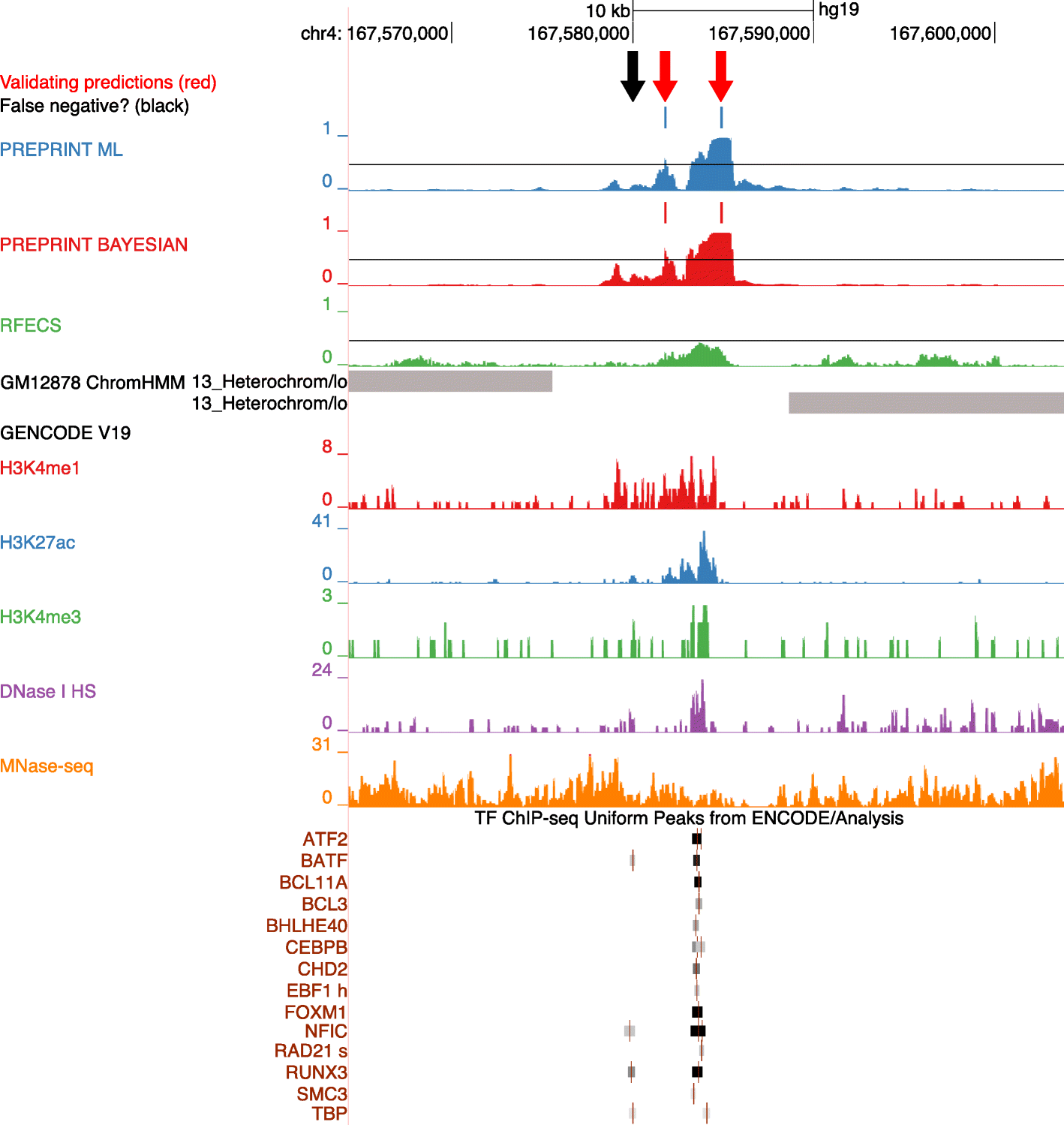The image size is (1064, 1125).
Task: Click the large red PREPRINT BAYESIAN peak
Action: pos(710,260)
